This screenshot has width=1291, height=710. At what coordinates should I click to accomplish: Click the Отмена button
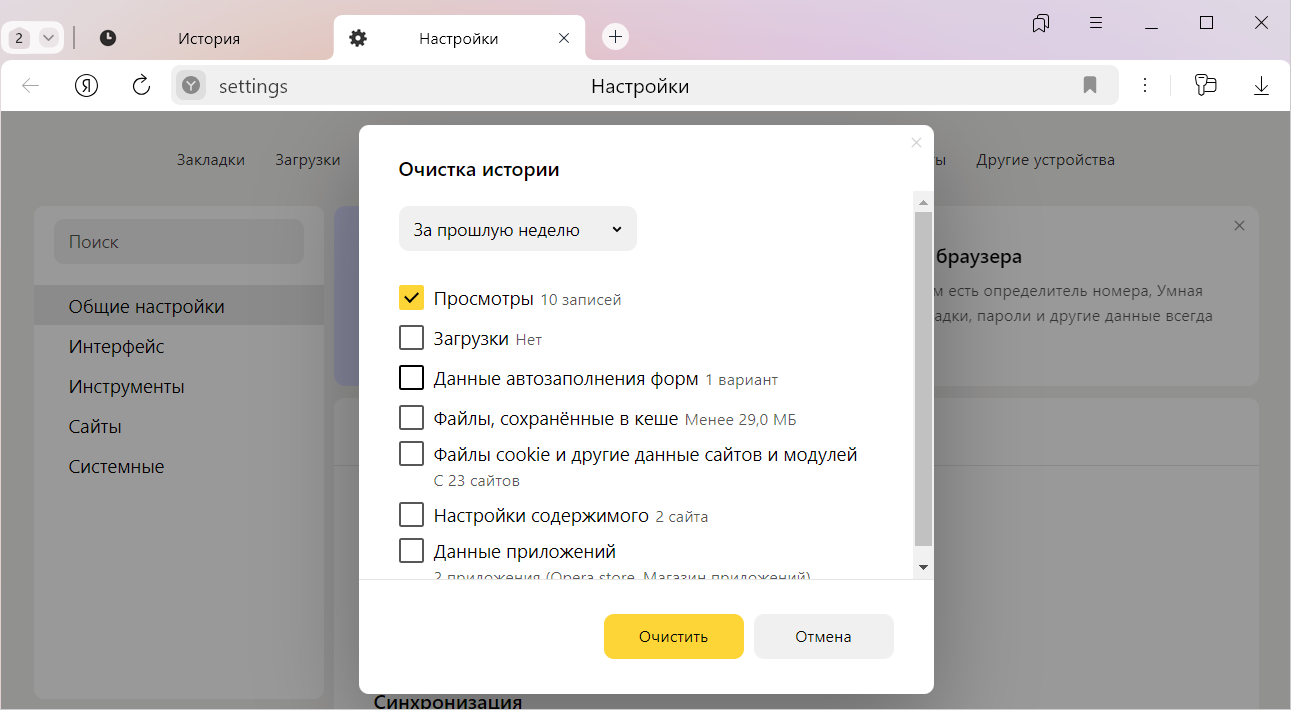823,637
